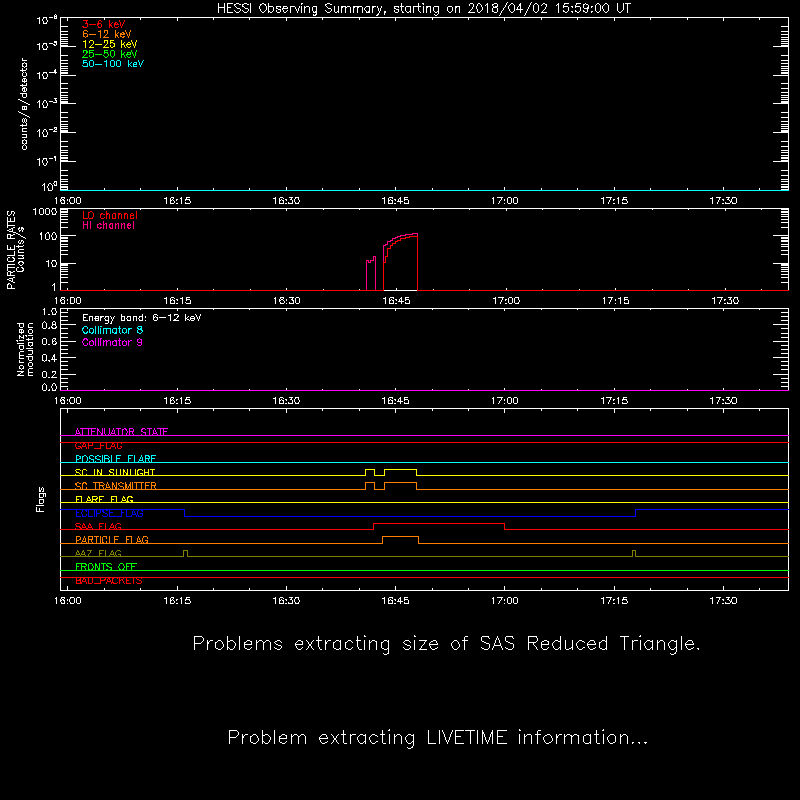Click the LIVETIME information problem message
The width and height of the screenshot is (800, 800).
click(x=438, y=738)
